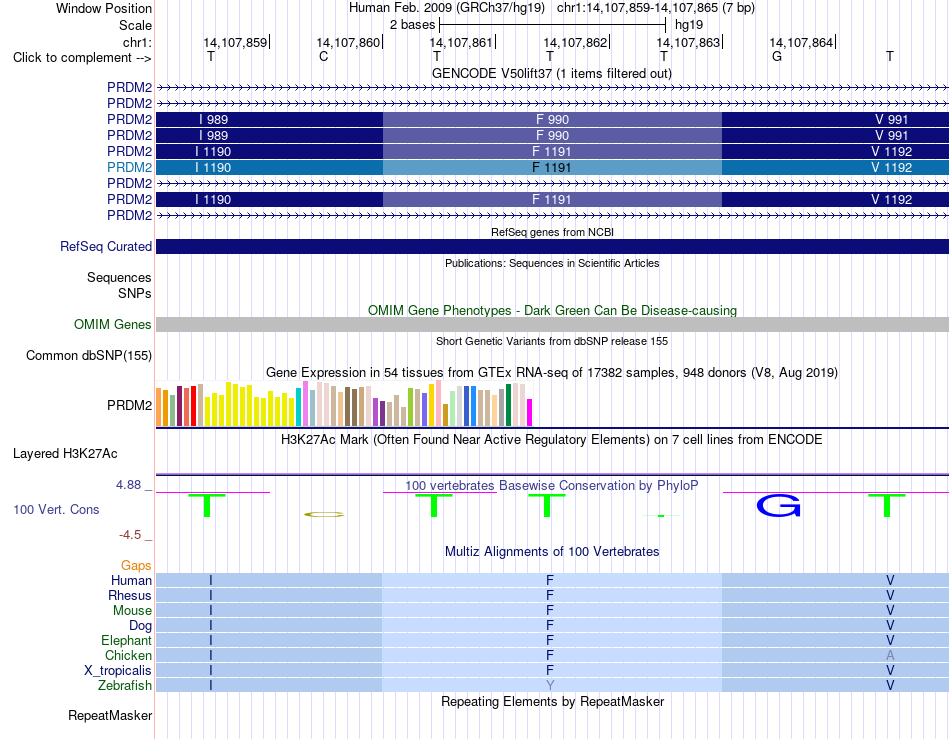Image resolution: width=950 pixels, height=739 pixels.
Task: Click the 'Window Position' label
Action: tap(104, 8)
